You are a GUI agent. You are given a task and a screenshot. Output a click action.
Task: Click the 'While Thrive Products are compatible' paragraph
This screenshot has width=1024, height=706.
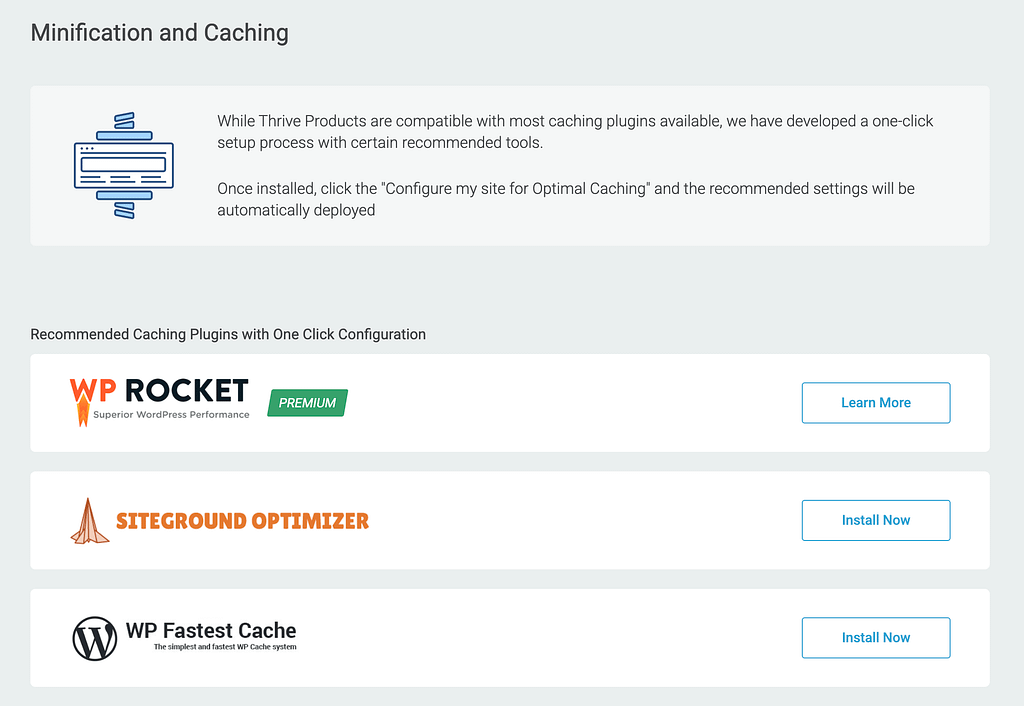click(575, 132)
